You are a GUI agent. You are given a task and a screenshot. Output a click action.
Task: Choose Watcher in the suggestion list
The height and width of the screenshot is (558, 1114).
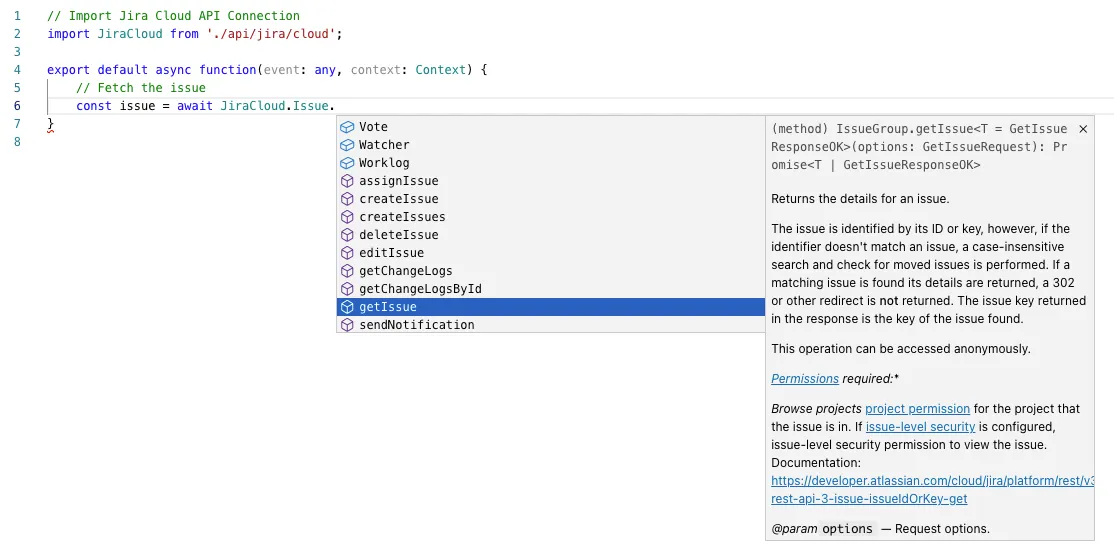pyautogui.click(x=551, y=144)
